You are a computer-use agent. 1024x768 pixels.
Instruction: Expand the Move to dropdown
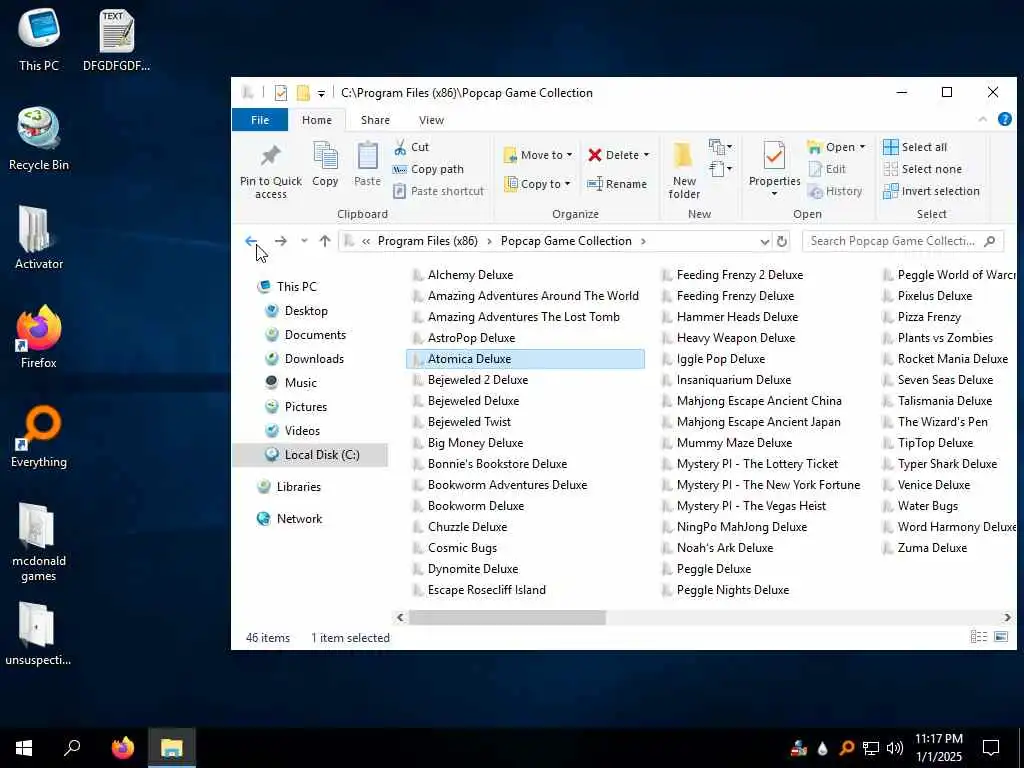pyautogui.click(x=569, y=155)
